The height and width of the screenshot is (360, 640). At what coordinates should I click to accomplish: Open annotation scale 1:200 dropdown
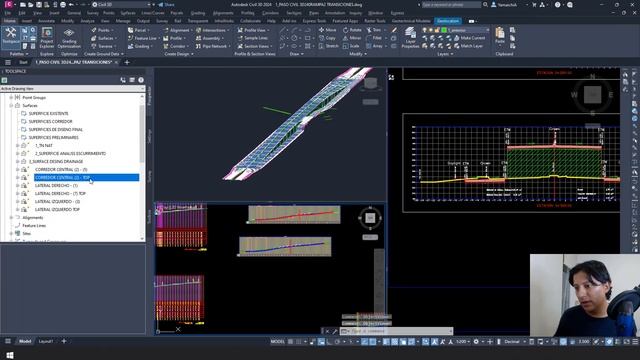coord(462,342)
